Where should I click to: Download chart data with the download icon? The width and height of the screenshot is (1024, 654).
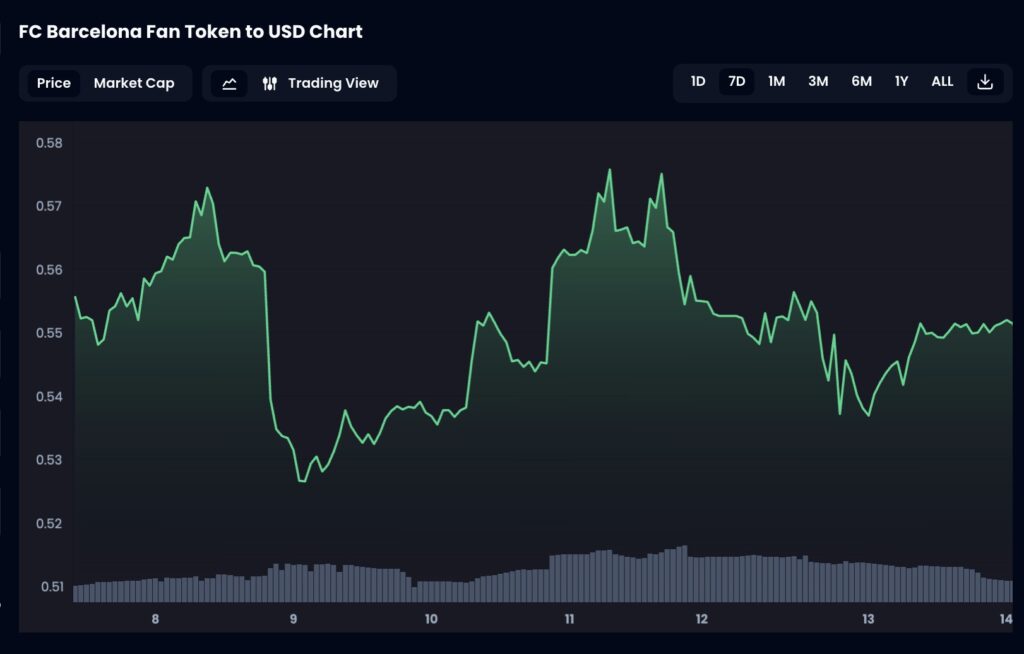tap(984, 82)
